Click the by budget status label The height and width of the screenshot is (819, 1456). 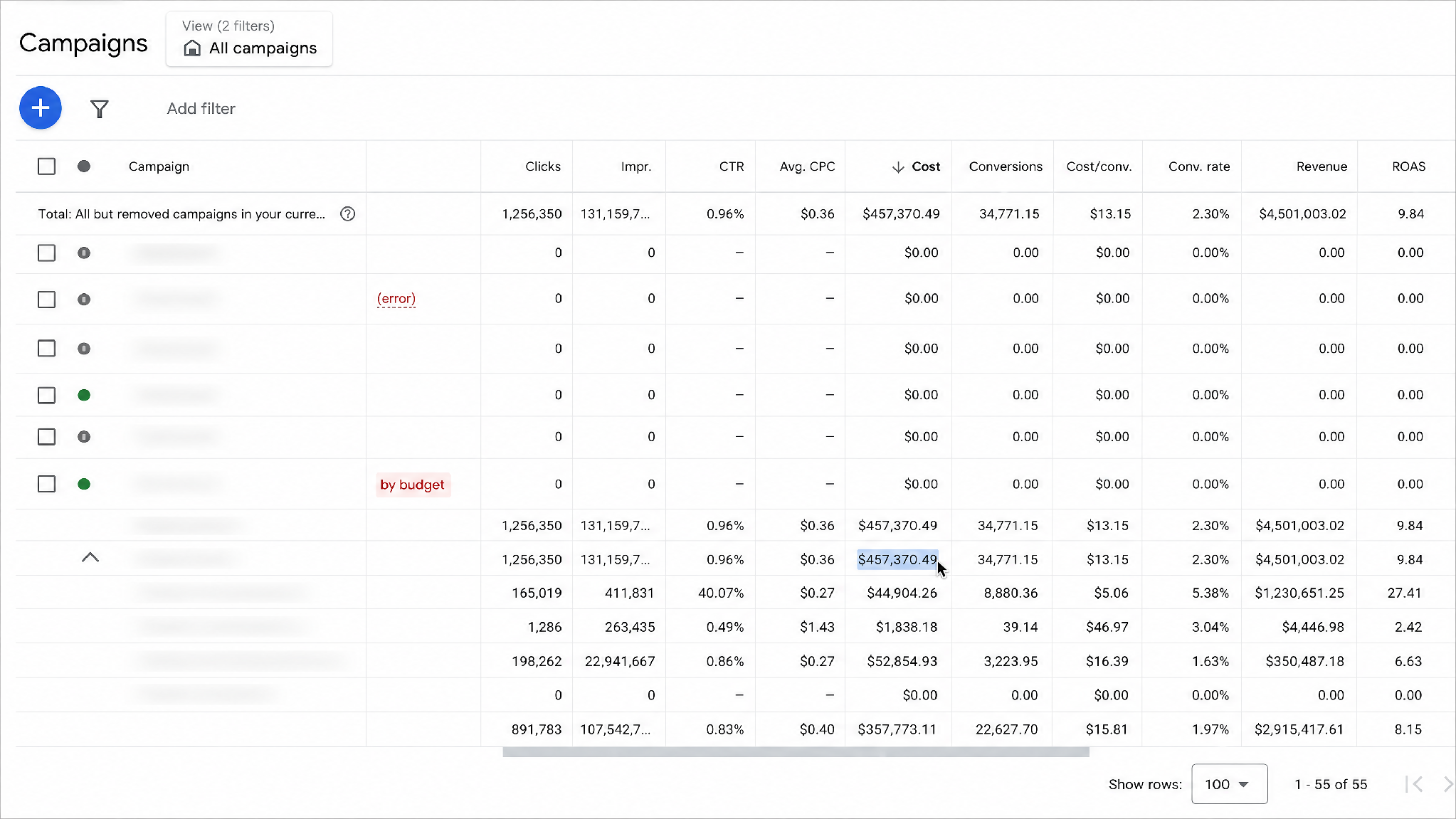tap(413, 485)
